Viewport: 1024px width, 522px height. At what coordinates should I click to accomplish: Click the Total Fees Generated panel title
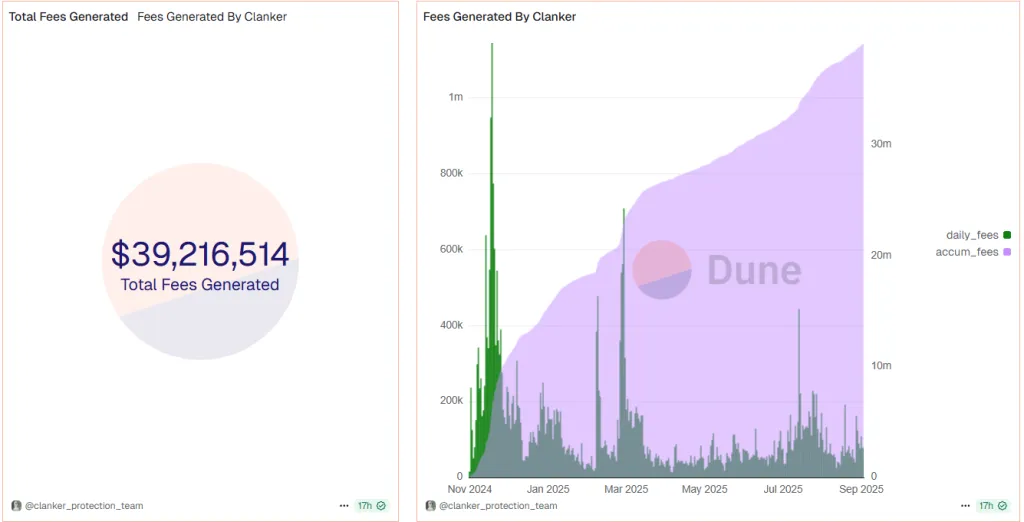pos(69,17)
